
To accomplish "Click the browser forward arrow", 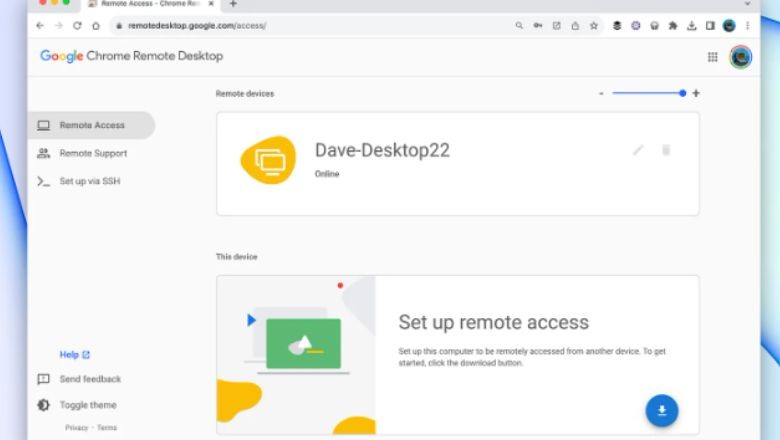I will click(x=59, y=26).
